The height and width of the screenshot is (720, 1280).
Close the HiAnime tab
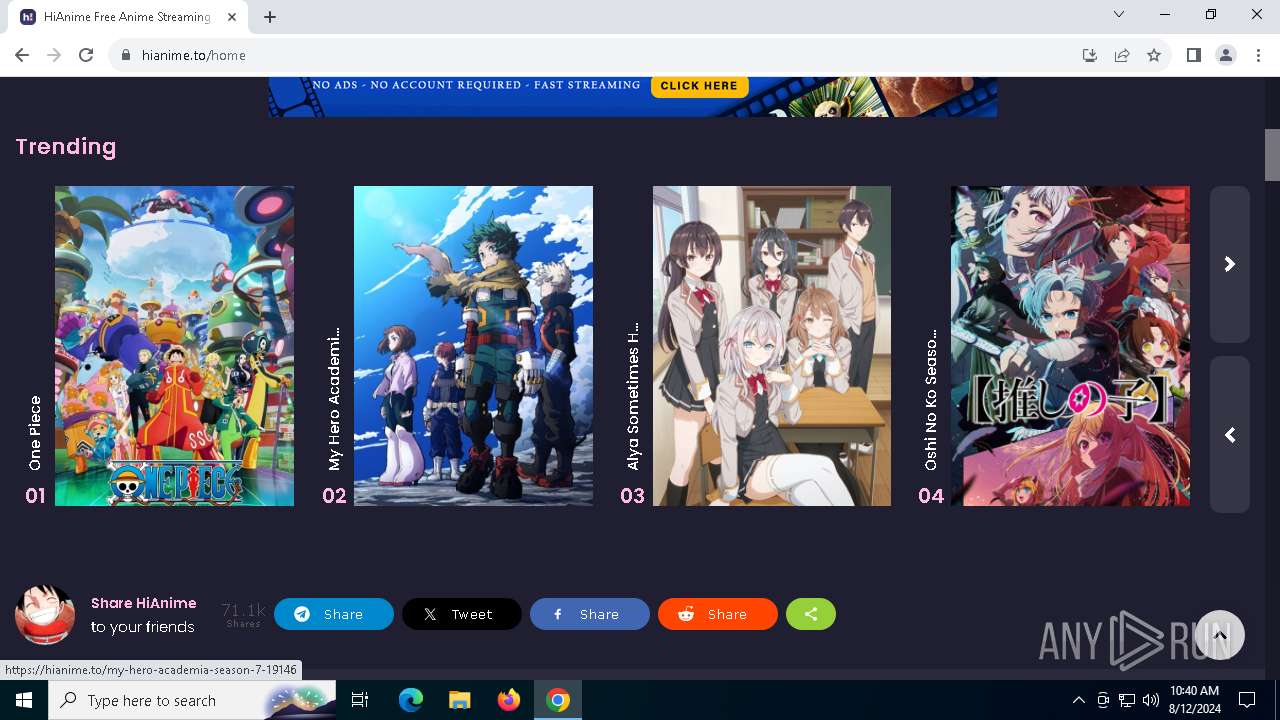233,17
